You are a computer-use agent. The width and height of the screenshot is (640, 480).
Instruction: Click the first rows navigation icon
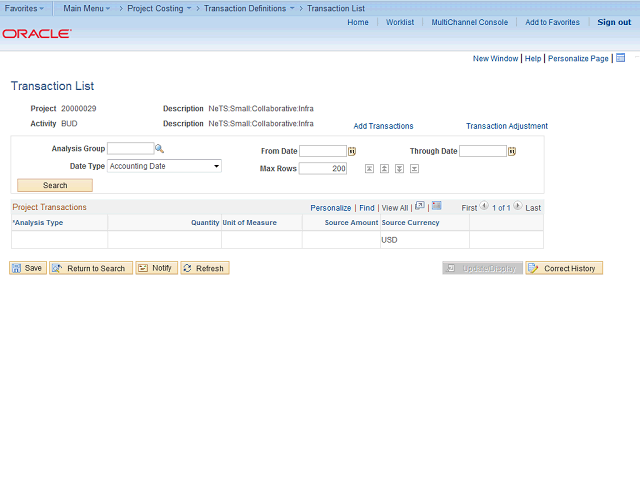pos(369,169)
